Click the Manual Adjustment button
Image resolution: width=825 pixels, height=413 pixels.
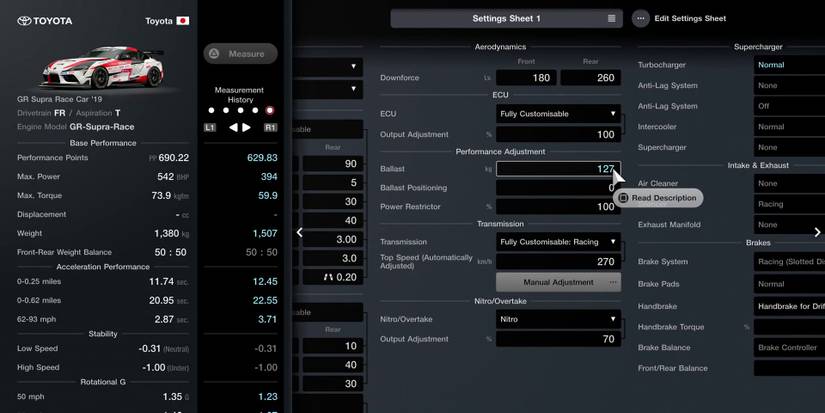click(x=558, y=283)
